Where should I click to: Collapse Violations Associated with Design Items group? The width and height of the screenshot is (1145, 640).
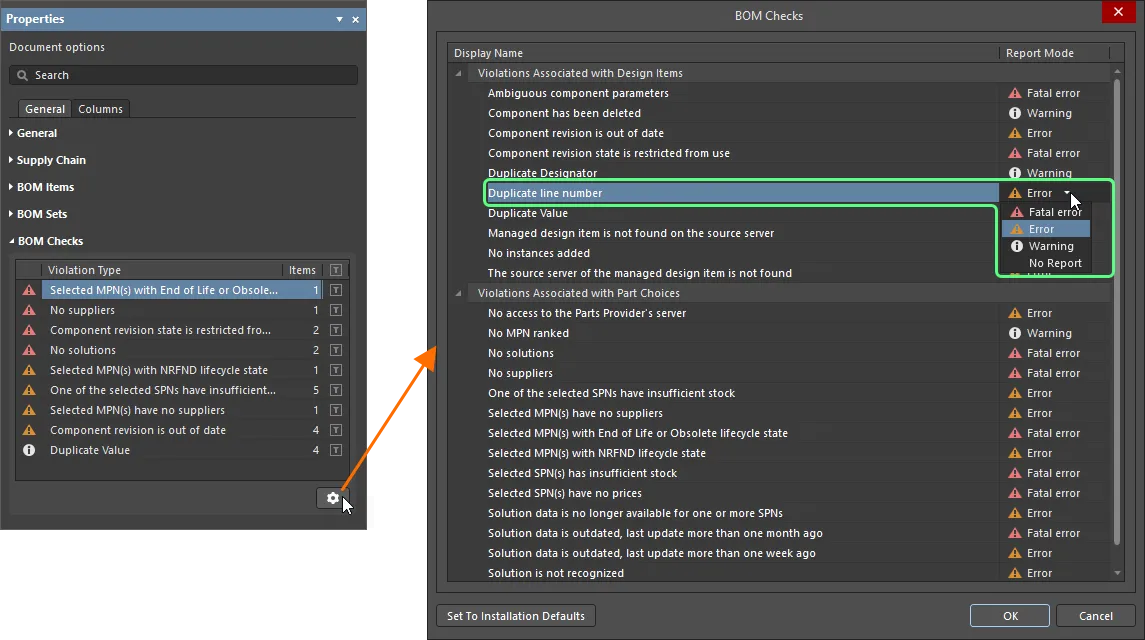pos(459,73)
